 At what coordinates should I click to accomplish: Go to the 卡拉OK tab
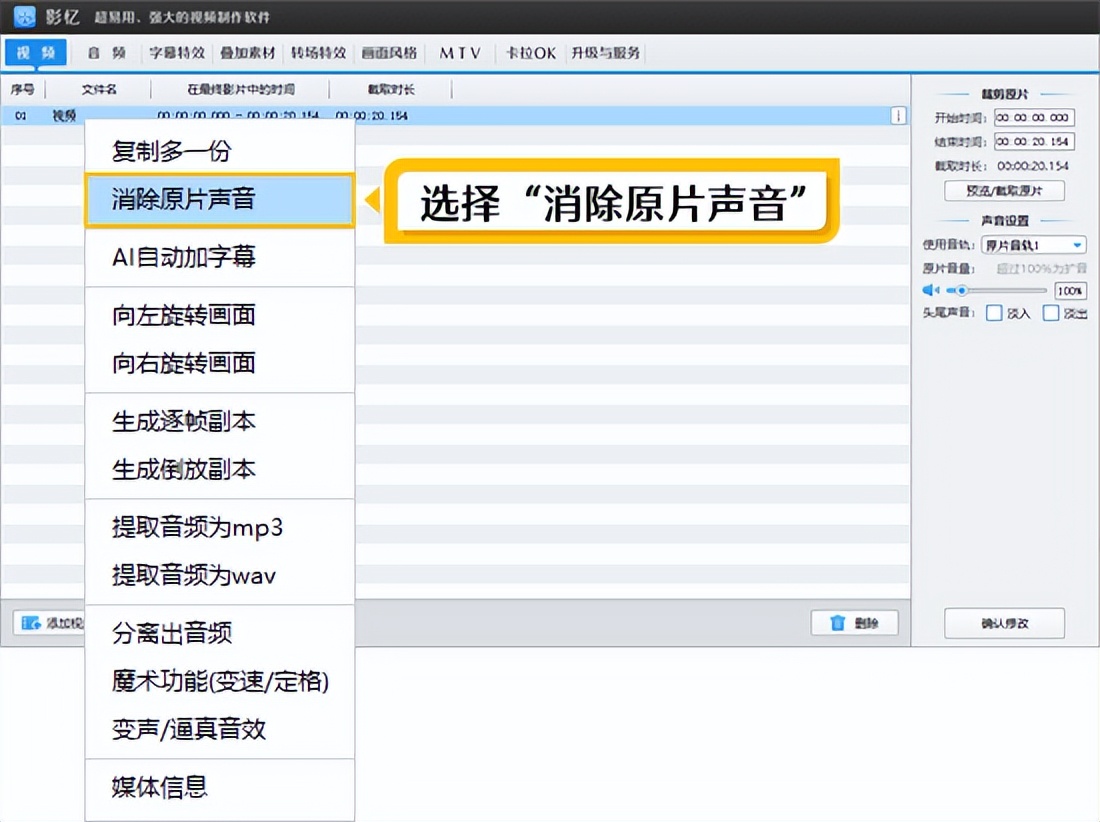coord(530,53)
